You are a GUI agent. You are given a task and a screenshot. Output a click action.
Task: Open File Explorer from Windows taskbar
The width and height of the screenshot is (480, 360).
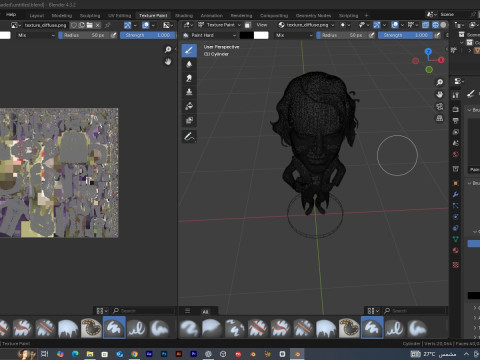90,354
